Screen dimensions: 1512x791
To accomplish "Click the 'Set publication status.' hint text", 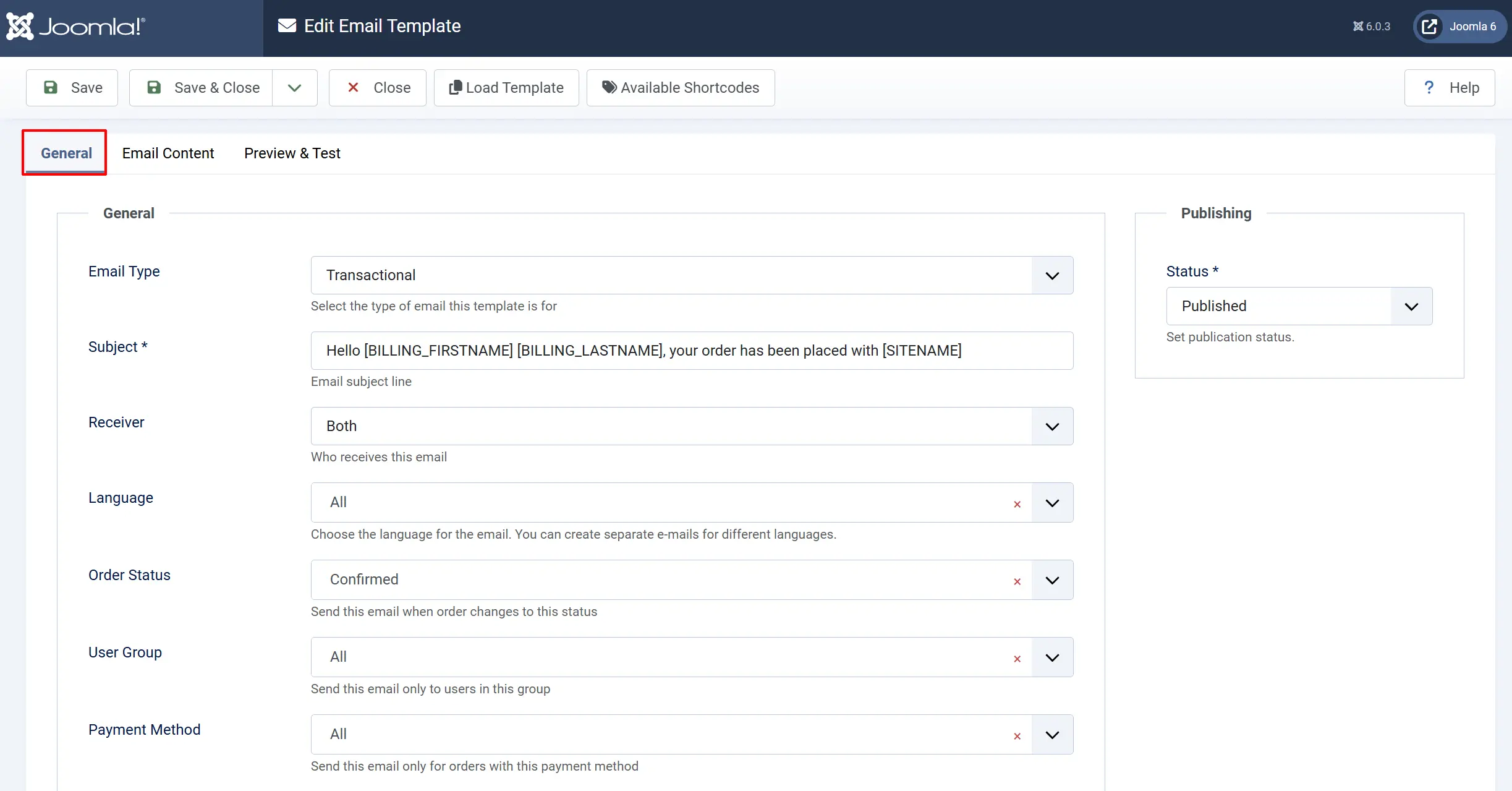I will coord(1230,337).
